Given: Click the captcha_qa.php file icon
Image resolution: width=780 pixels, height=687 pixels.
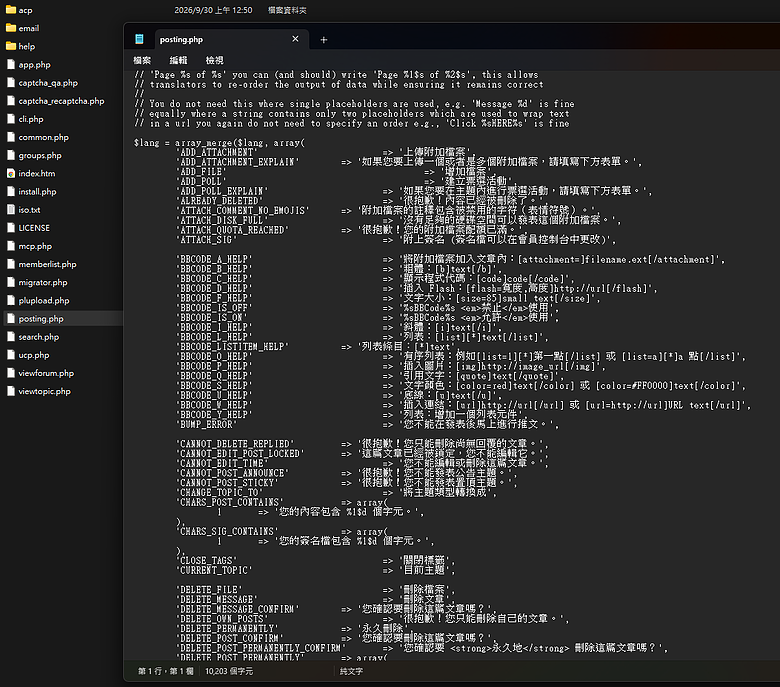Looking at the screenshot, I should pos(11,83).
